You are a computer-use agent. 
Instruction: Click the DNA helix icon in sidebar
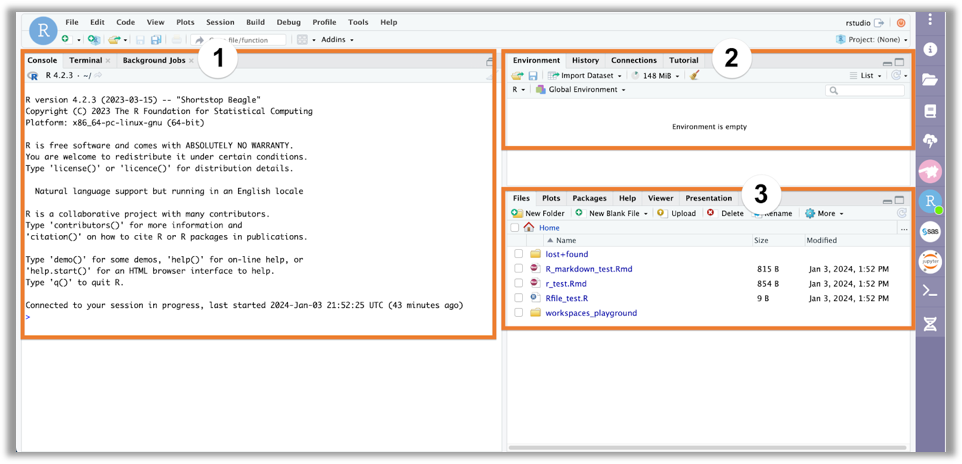click(x=930, y=323)
